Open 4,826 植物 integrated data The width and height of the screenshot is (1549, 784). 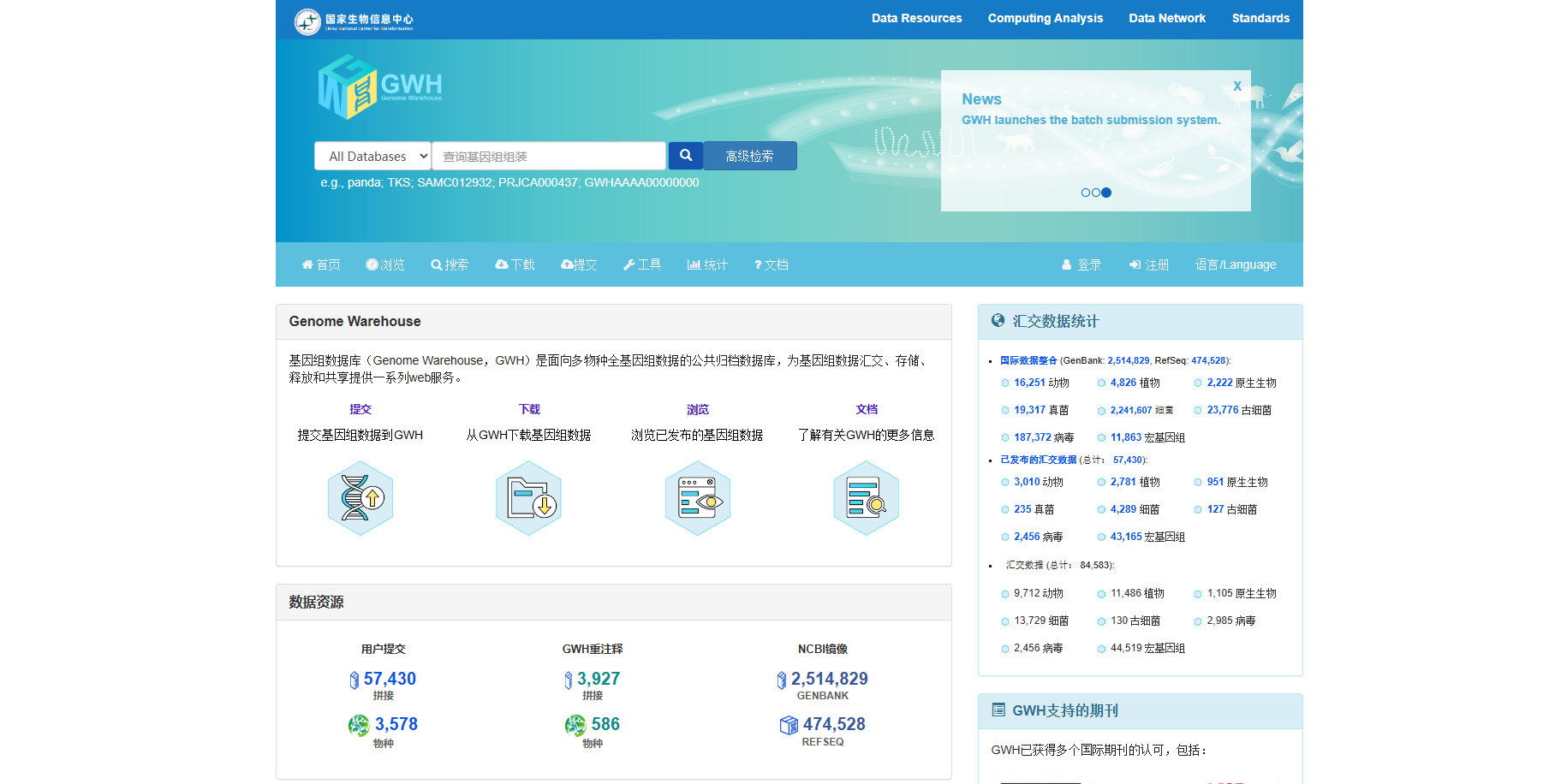pyautogui.click(x=1135, y=383)
